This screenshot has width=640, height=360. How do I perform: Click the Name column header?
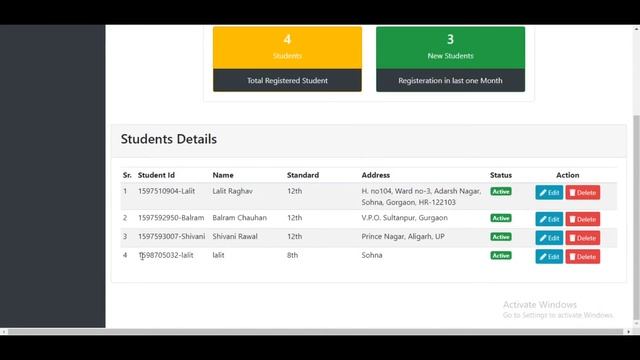223,175
